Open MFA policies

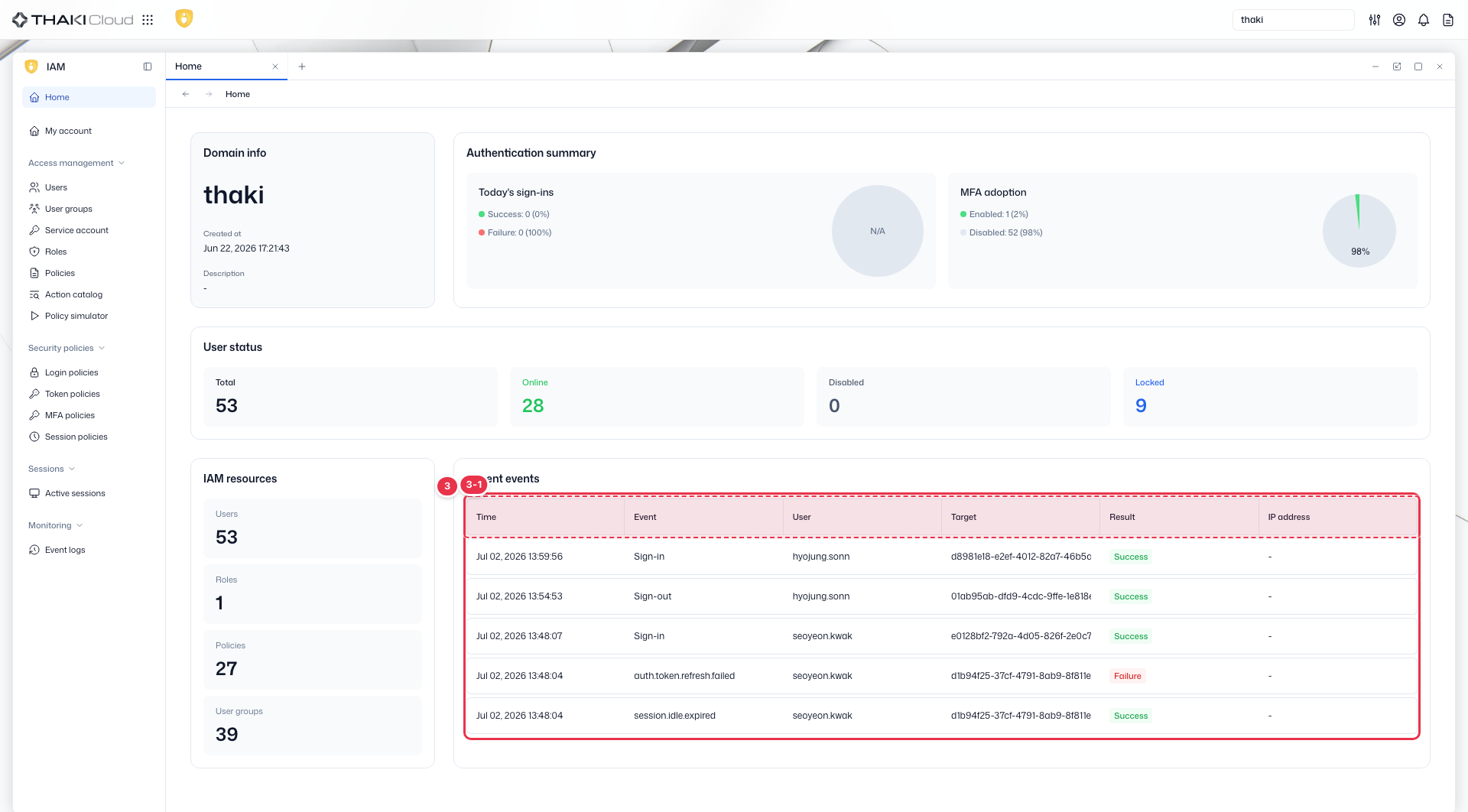(x=89, y=415)
